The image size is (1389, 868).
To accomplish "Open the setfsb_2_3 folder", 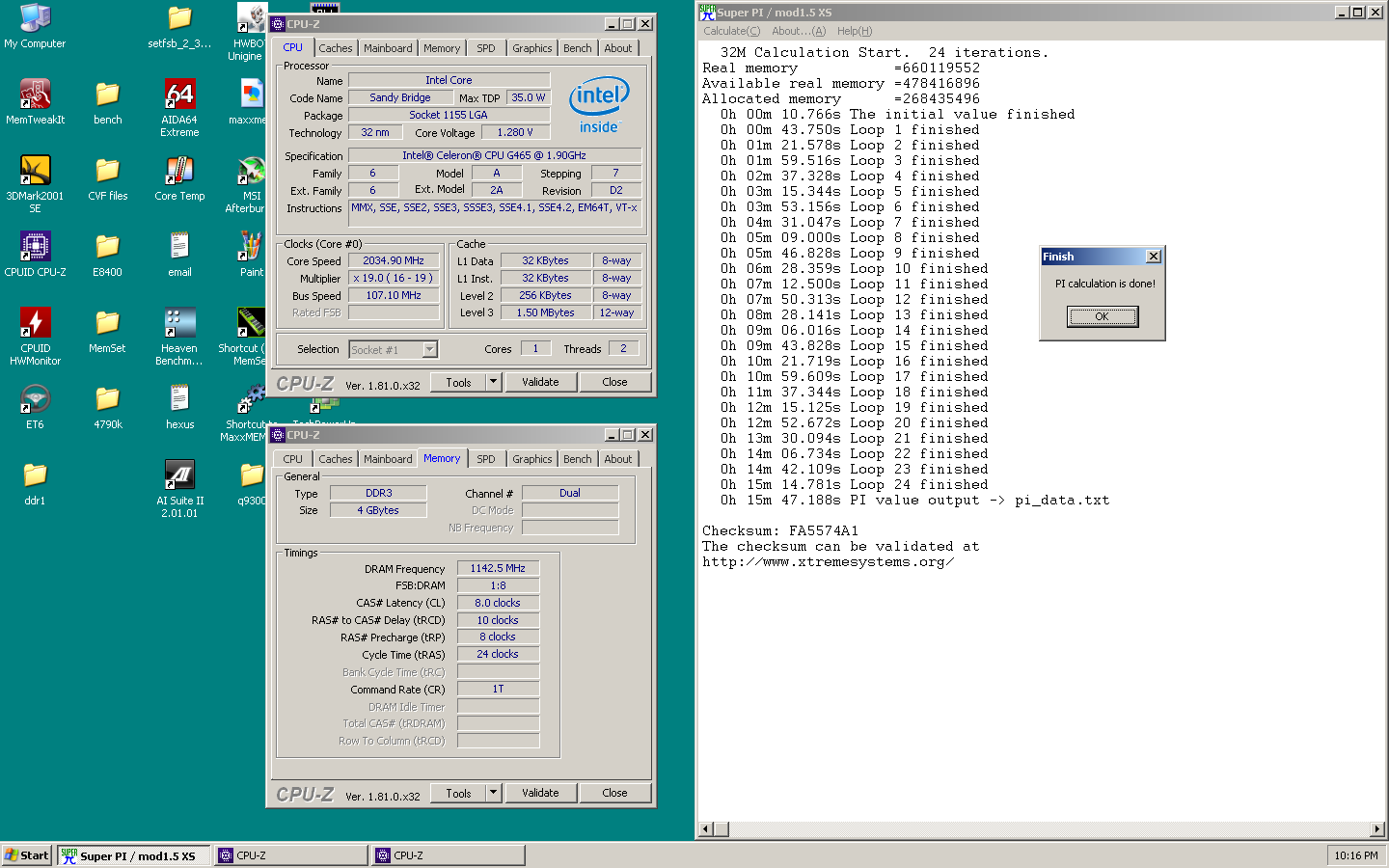I will tap(179, 26).
